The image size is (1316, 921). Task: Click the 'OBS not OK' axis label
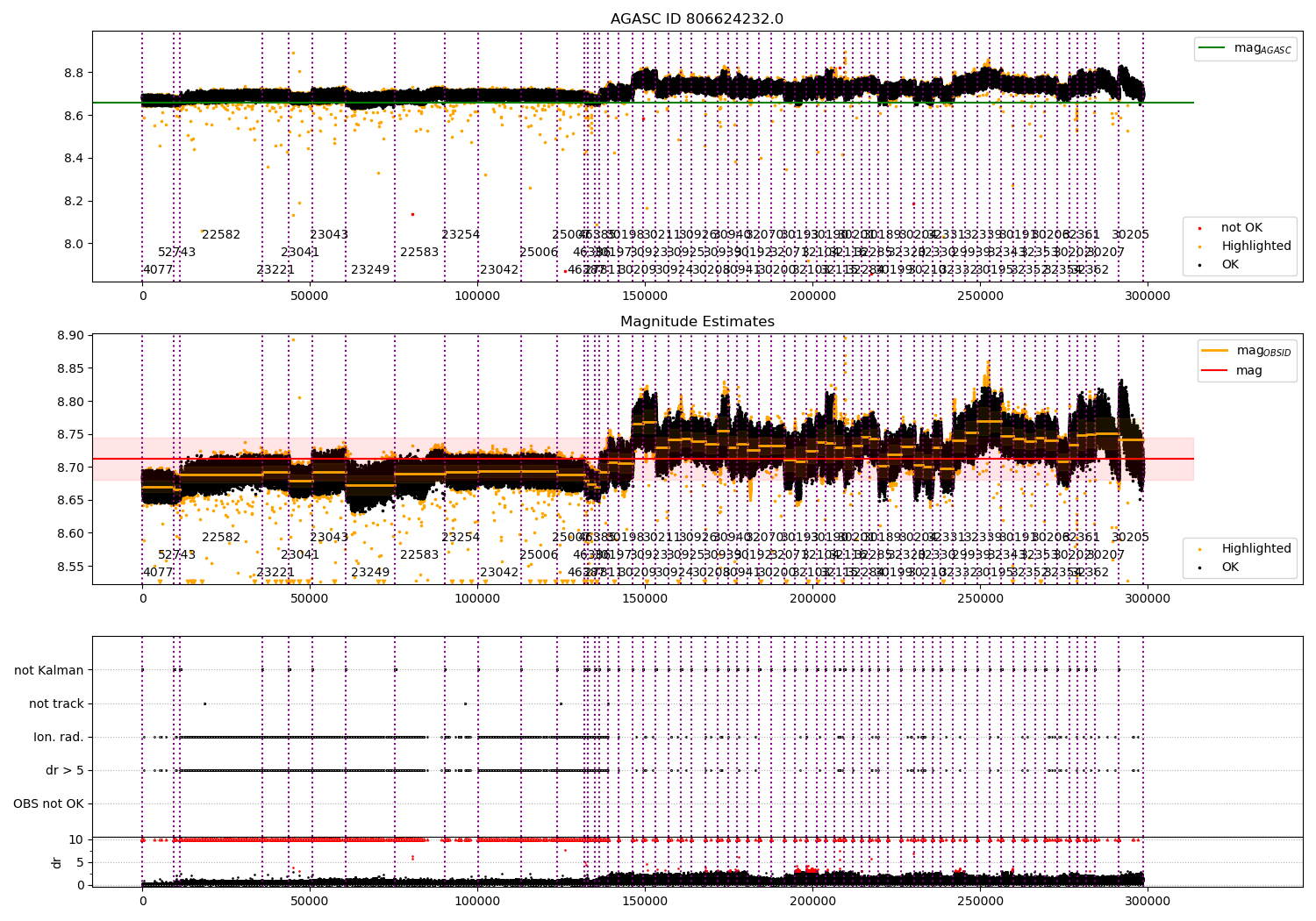pyautogui.click(x=48, y=803)
